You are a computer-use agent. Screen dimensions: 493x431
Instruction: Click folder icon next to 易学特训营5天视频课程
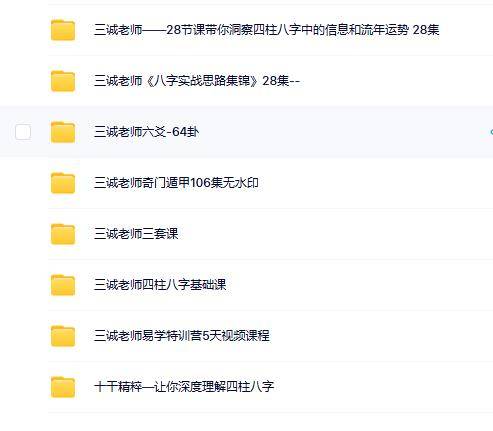pyautogui.click(x=63, y=336)
